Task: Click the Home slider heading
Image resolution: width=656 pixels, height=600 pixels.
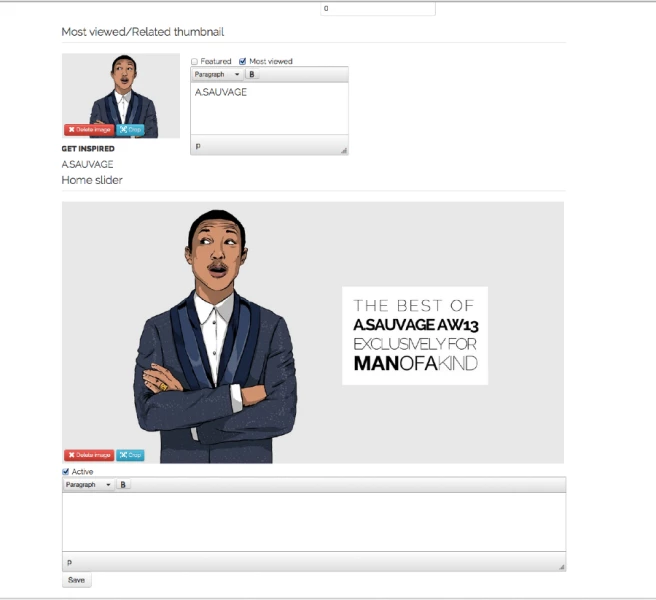Action: (92, 180)
